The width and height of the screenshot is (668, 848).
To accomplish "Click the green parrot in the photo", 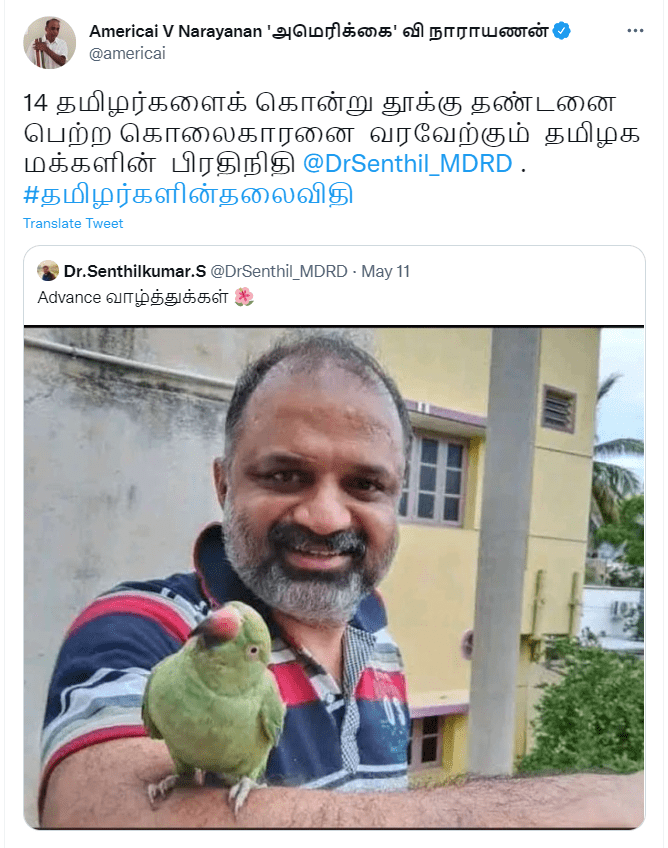I will click(214, 698).
